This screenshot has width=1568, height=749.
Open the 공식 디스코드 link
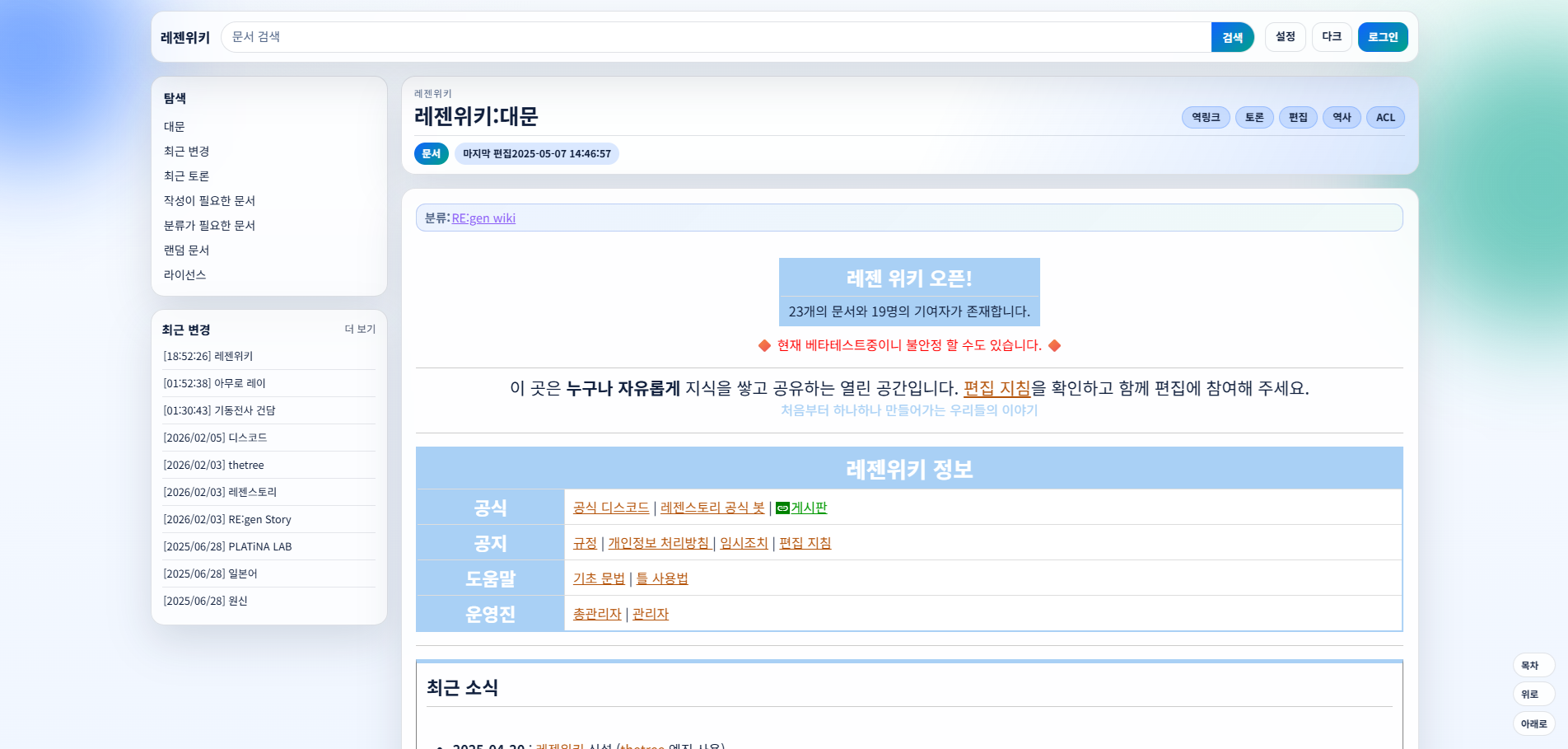coord(611,508)
